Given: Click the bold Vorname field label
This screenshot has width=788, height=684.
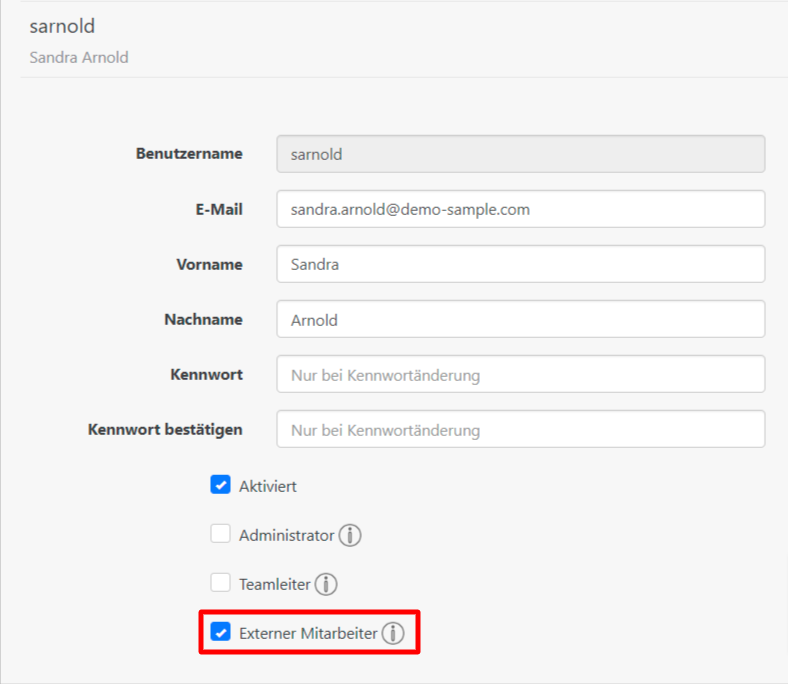Looking at the screenshot, I should (x=210, y=264).
